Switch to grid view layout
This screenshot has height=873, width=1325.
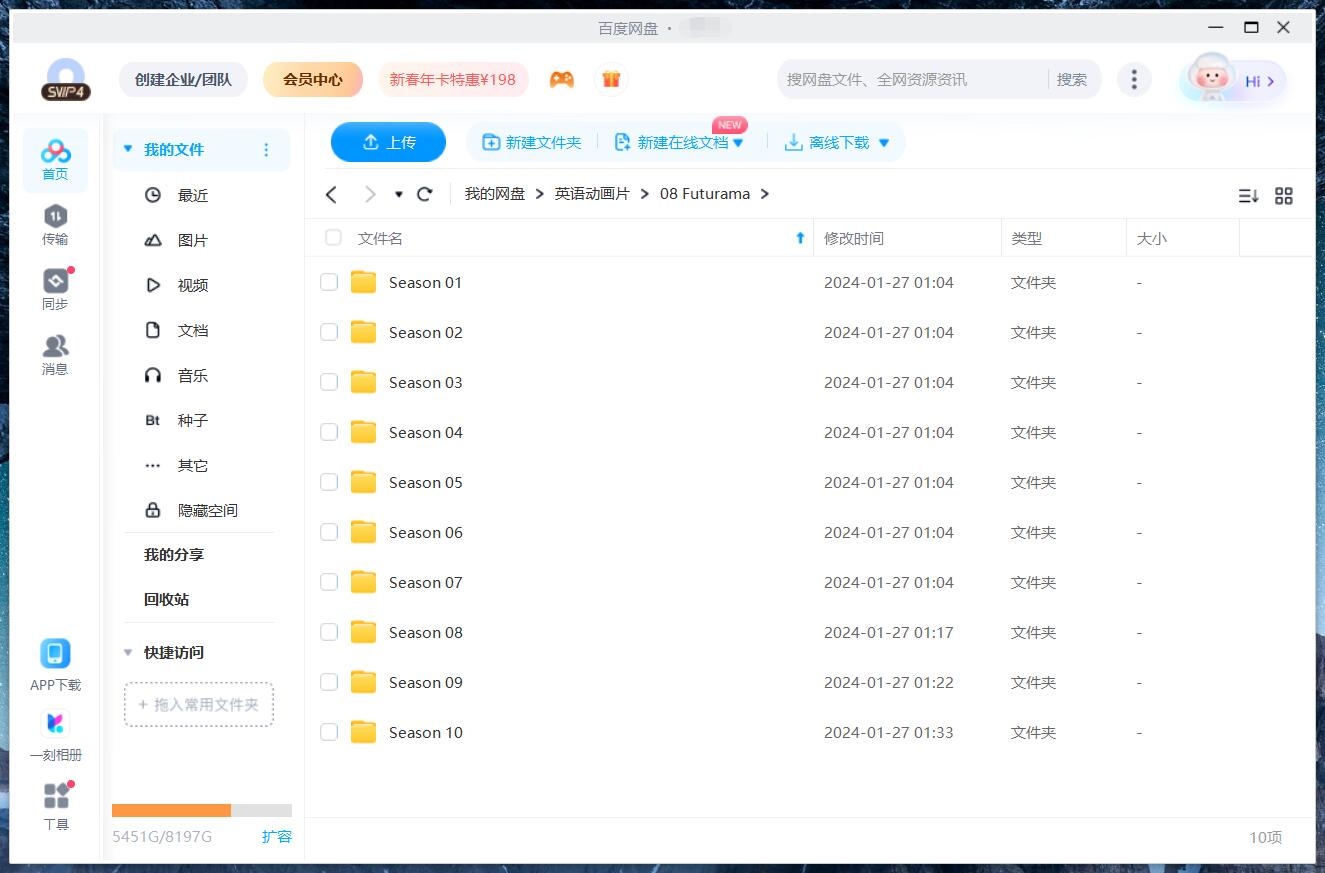1284,196
